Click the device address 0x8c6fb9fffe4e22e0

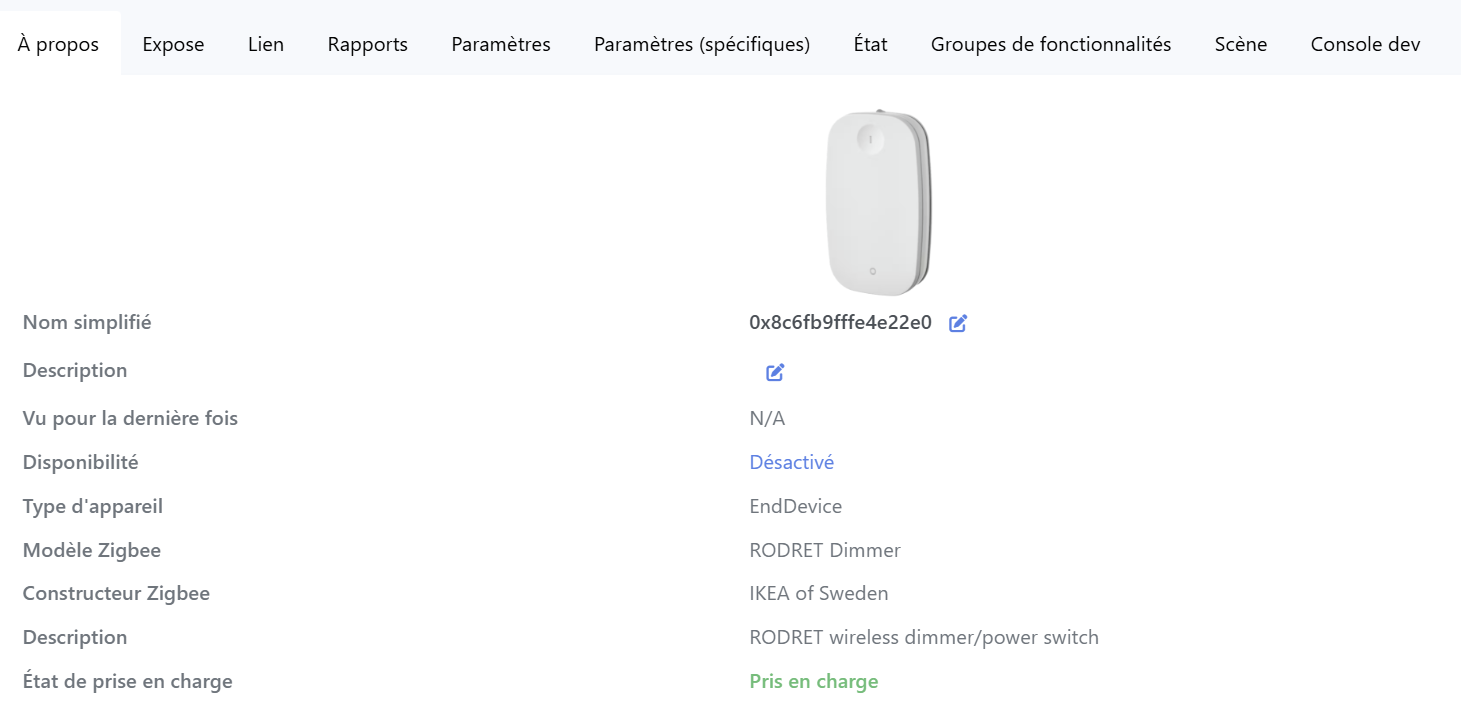[840, 322]
